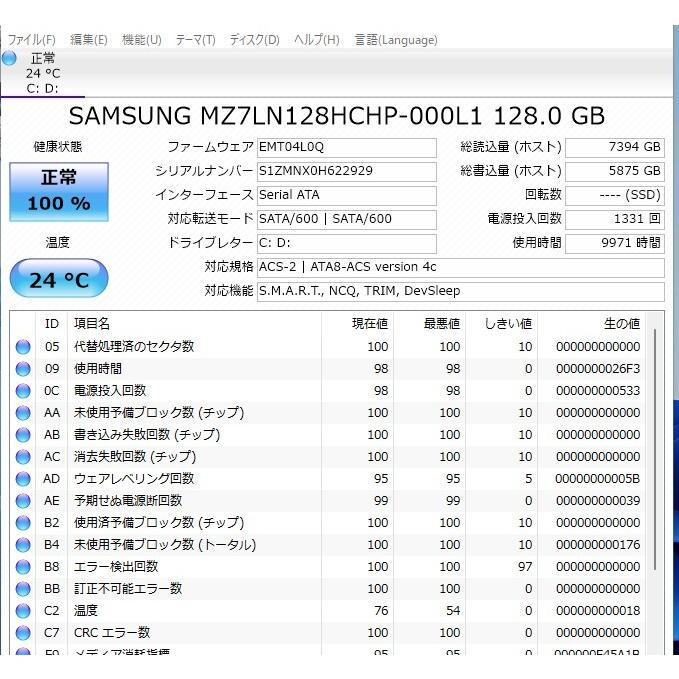Click the serial number field S1ZMNX0H622929
Image resolution: width=679 pixels, height=679 pixels.
pyautogui.click(x=346, y=171)
